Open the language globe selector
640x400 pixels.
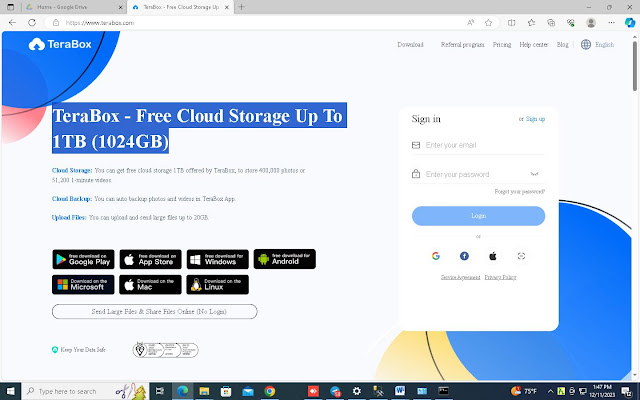(586, 44)
